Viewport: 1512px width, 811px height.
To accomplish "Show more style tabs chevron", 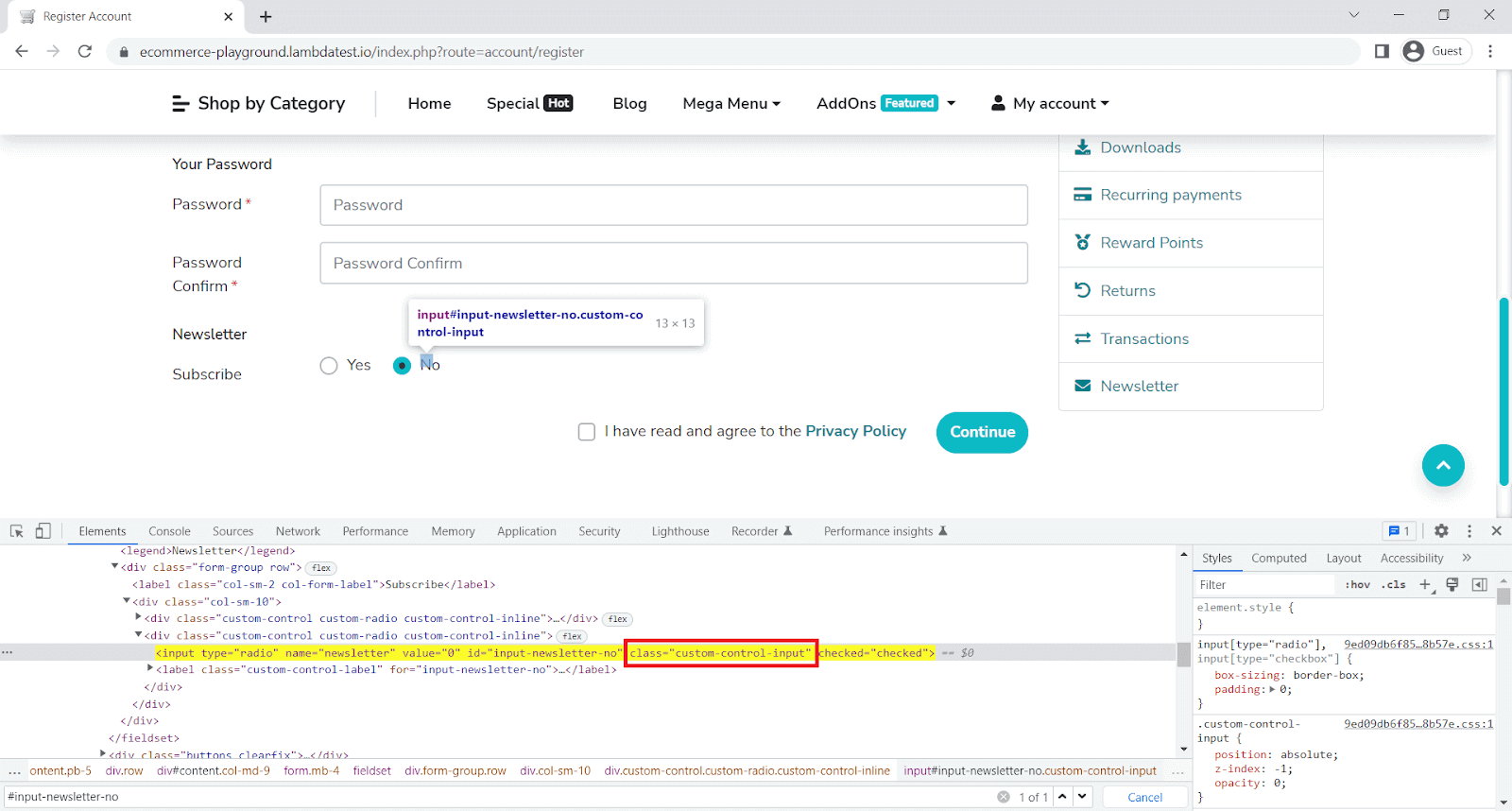I will (x=1467, y=558).
